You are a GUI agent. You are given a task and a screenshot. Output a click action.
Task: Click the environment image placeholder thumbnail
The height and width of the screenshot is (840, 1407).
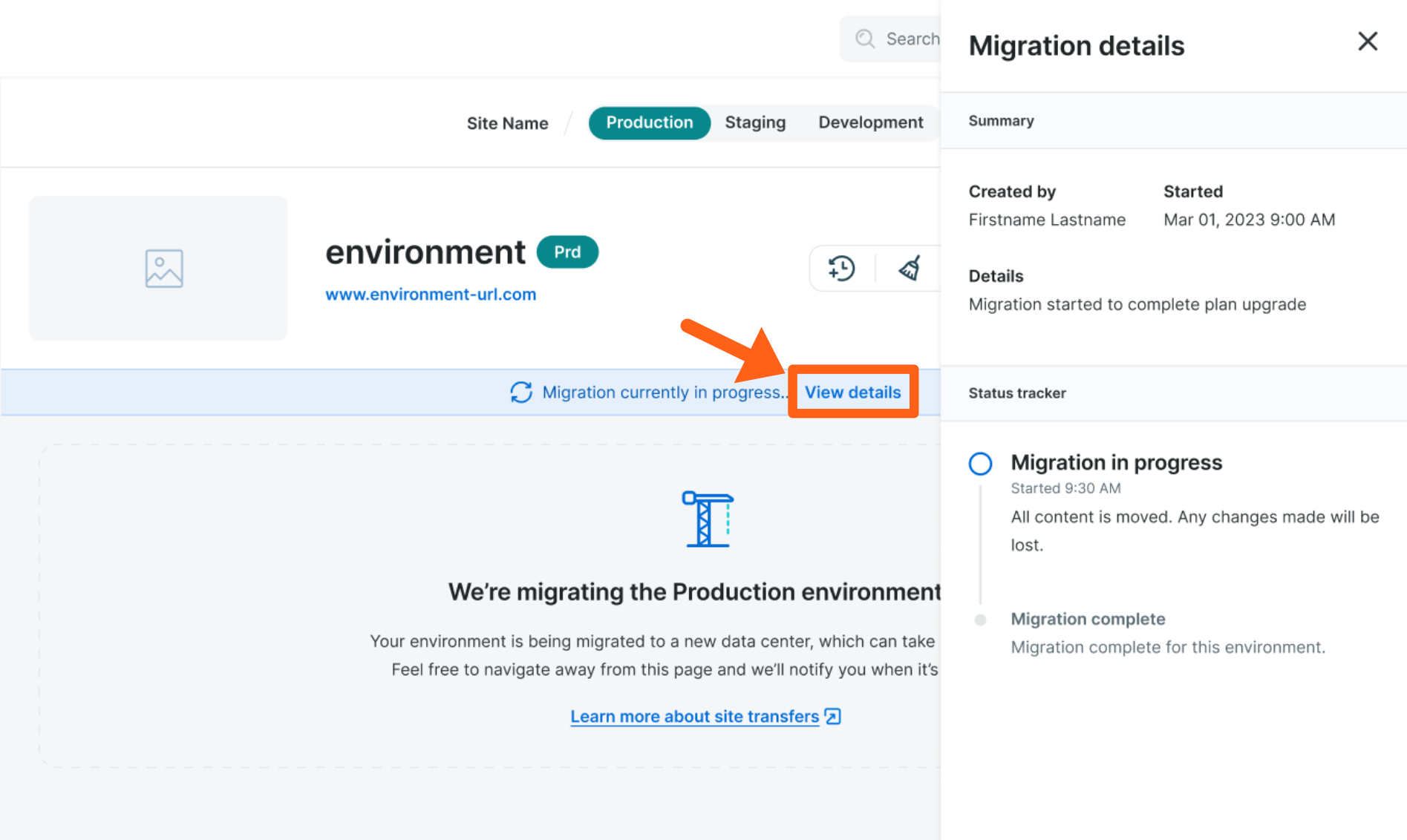click(x=159, y=269)
